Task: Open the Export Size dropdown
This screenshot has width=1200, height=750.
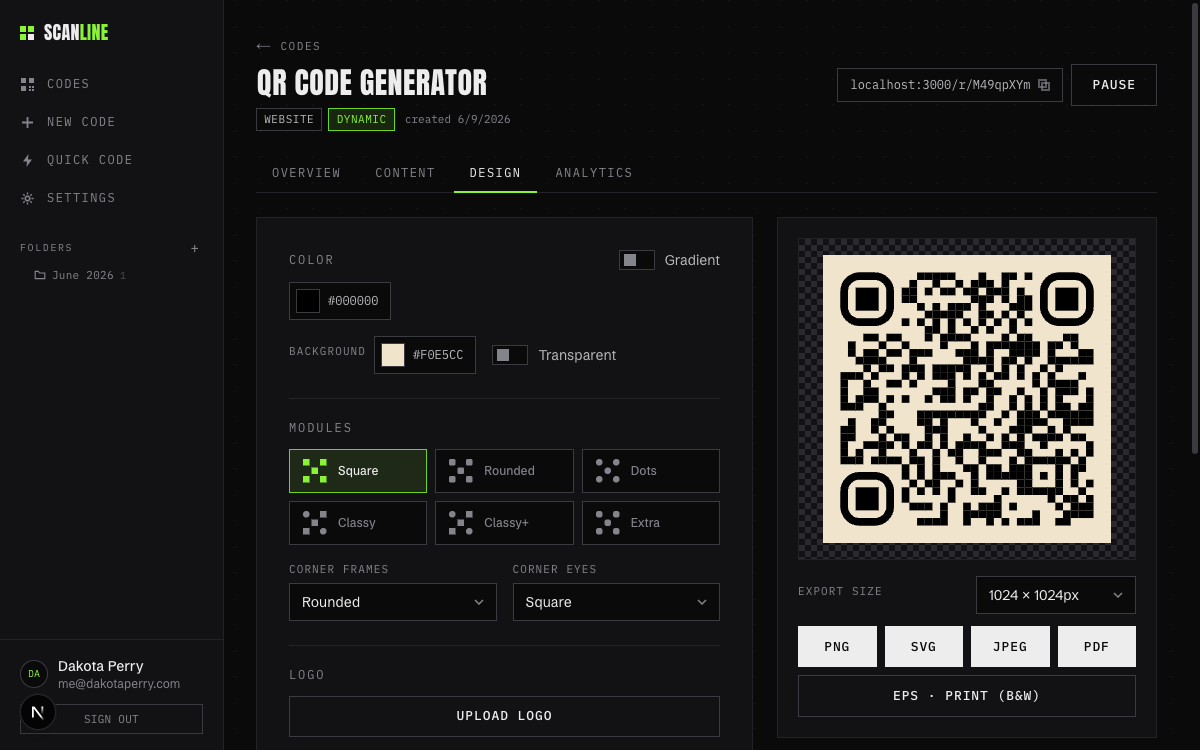Action: point(1056,595)
